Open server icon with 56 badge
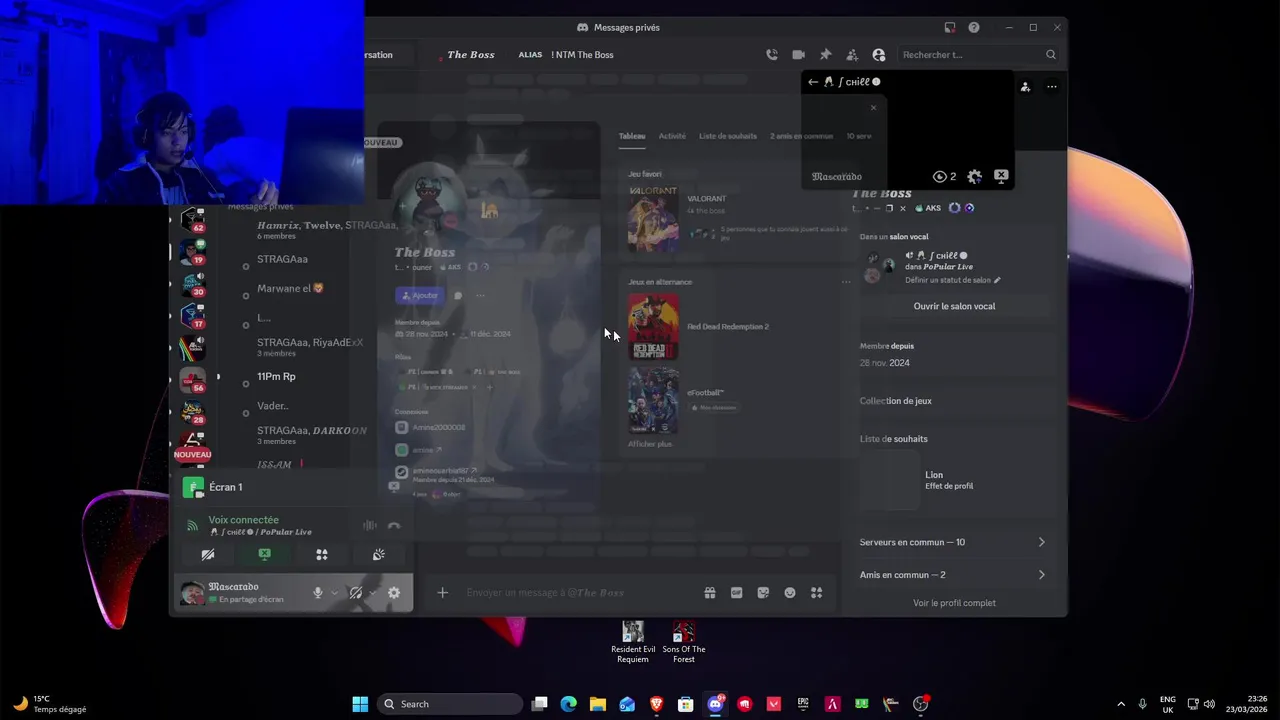The width and height of the screenshot is (1280, 720). (x=192, y=381)
